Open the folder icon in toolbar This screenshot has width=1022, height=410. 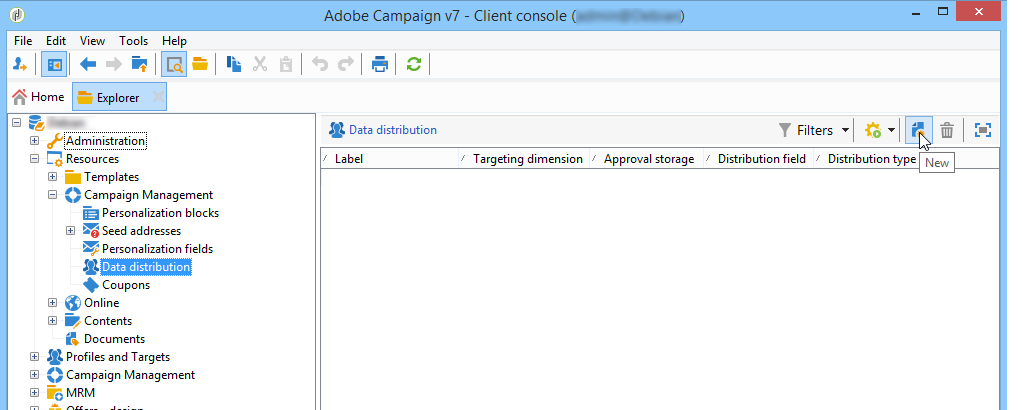pos(200,65)
